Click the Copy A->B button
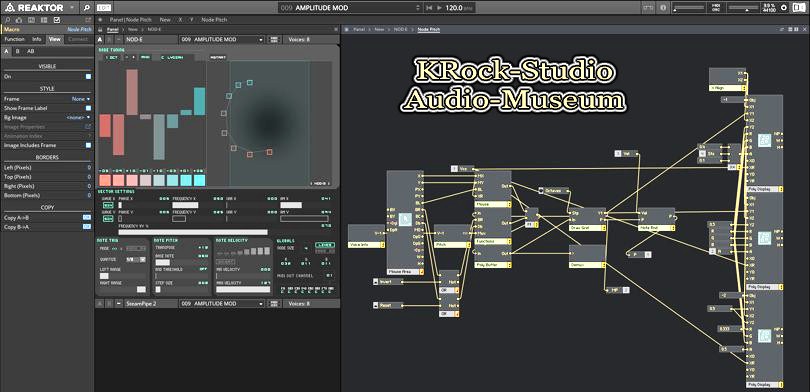Image resolution: width=810 pixels, height=392 pixels. coord(87,217)
